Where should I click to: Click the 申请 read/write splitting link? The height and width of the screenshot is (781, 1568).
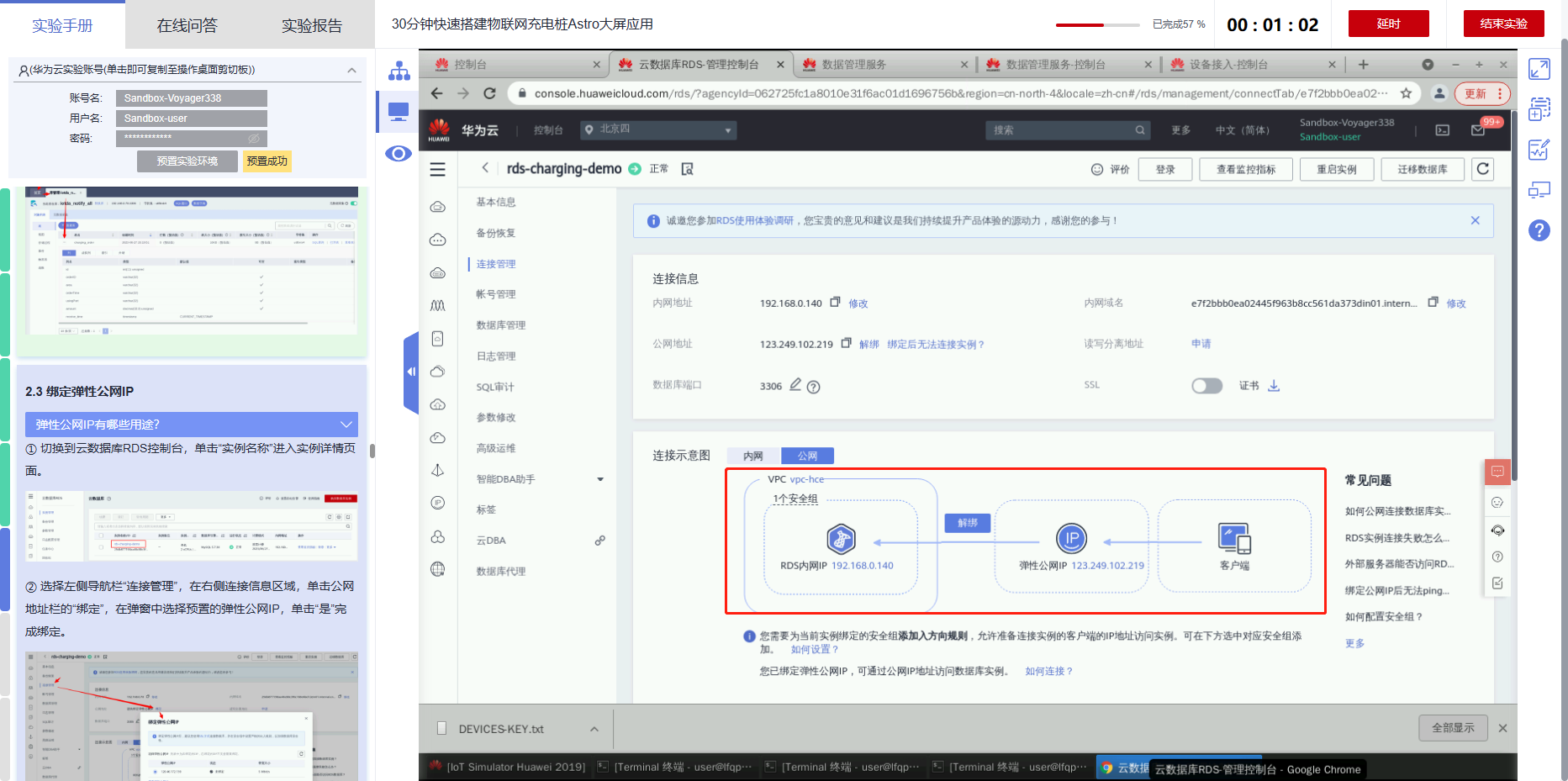[1201, 343]
